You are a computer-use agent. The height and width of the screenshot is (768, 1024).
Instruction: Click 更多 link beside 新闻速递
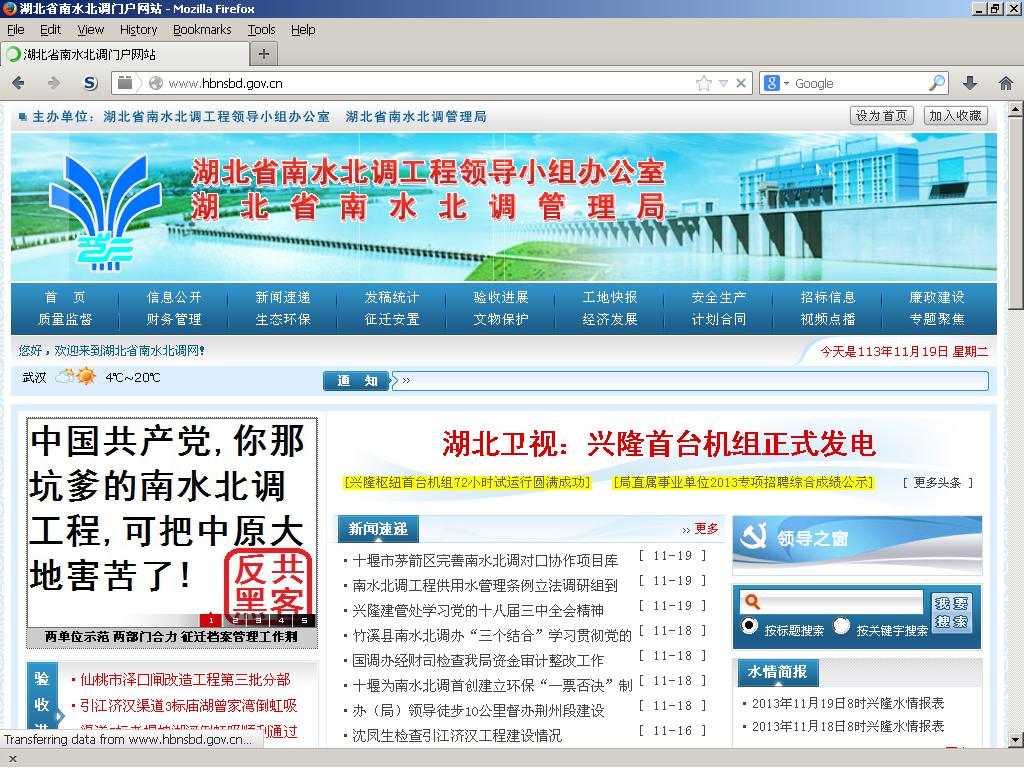coord(706,529)
